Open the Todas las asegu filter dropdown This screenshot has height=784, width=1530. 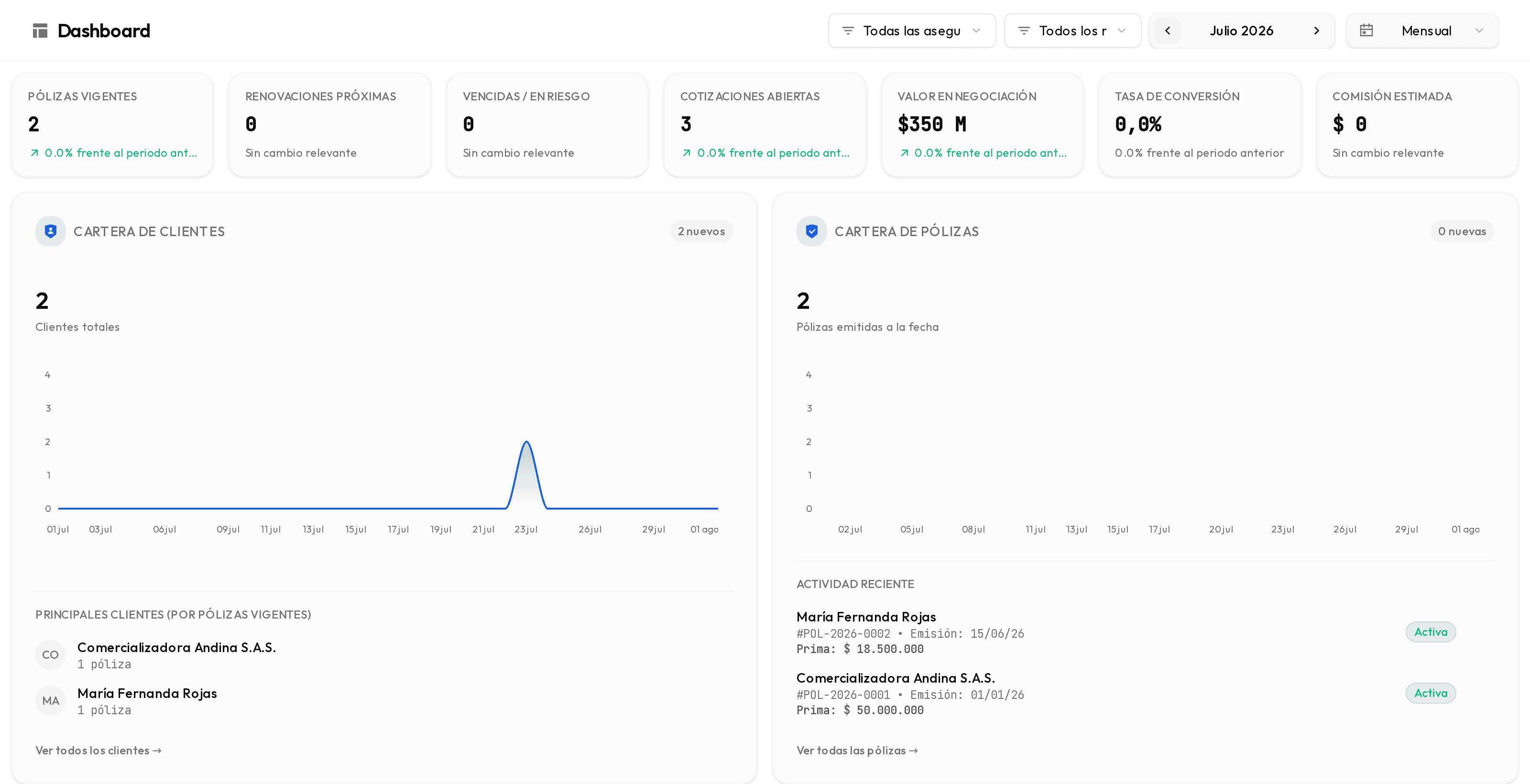click(912, 31)
